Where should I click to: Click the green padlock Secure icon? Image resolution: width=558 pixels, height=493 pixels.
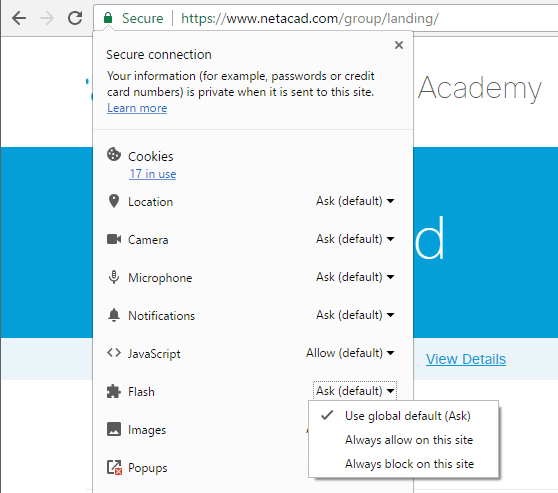click(108, 18)
